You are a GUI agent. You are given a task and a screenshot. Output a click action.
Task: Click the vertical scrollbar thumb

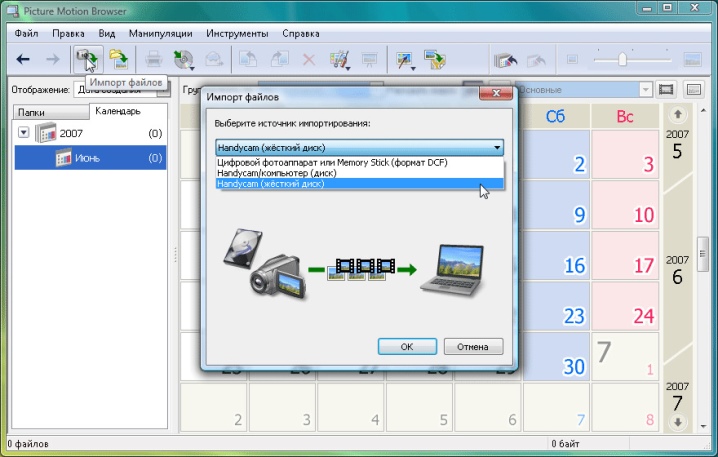click(703, 254)
